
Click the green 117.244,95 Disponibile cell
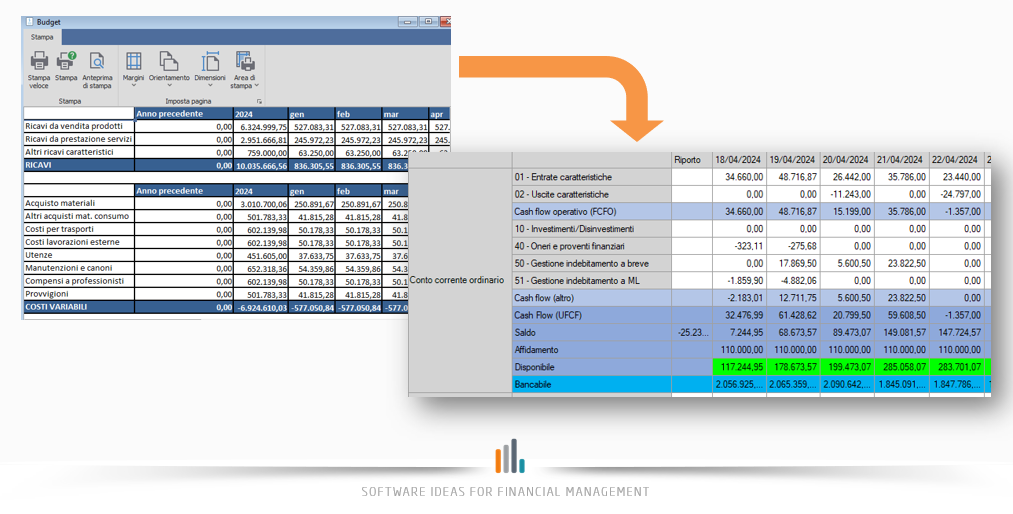(x=738, y=367)
